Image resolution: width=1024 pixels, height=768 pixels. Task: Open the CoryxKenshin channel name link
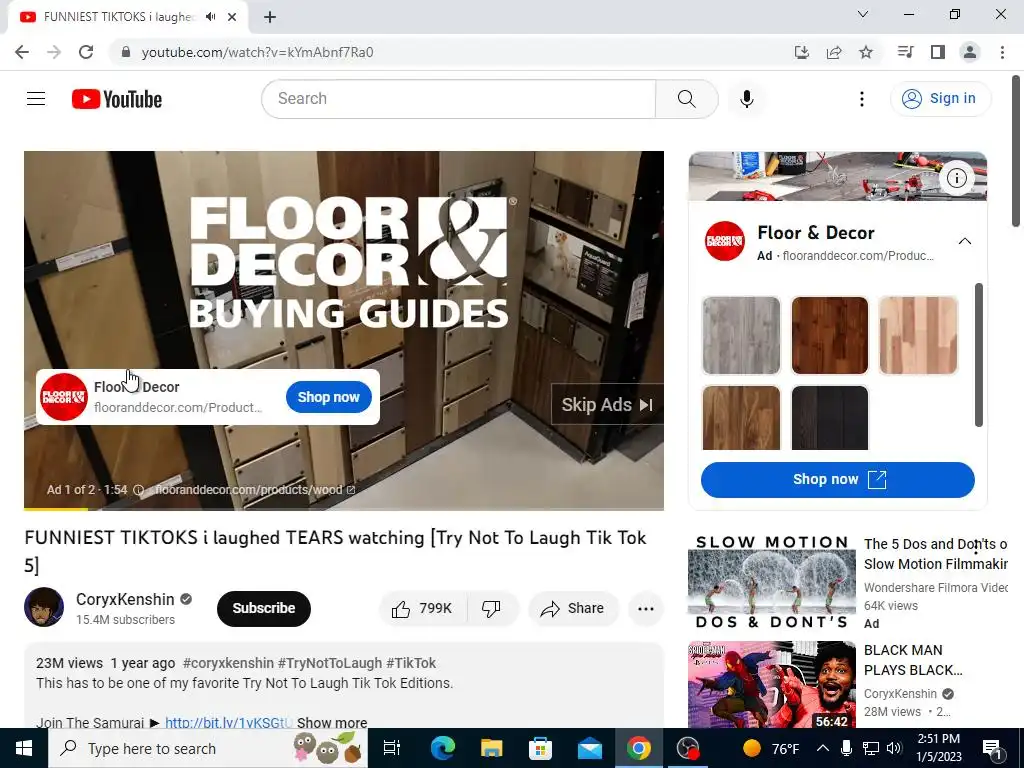[125, 600]
